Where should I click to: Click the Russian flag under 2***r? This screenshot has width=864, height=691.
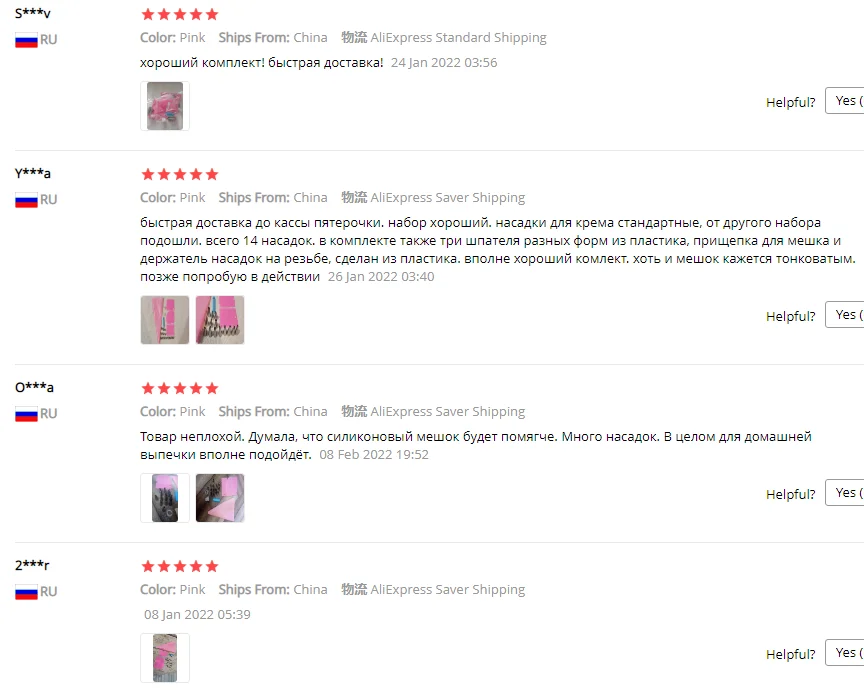[x=26, y=592]
